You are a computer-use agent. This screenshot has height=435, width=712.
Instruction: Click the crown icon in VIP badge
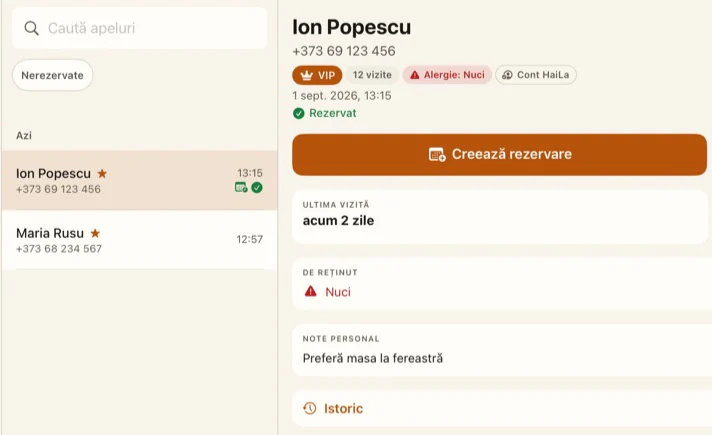307,75
